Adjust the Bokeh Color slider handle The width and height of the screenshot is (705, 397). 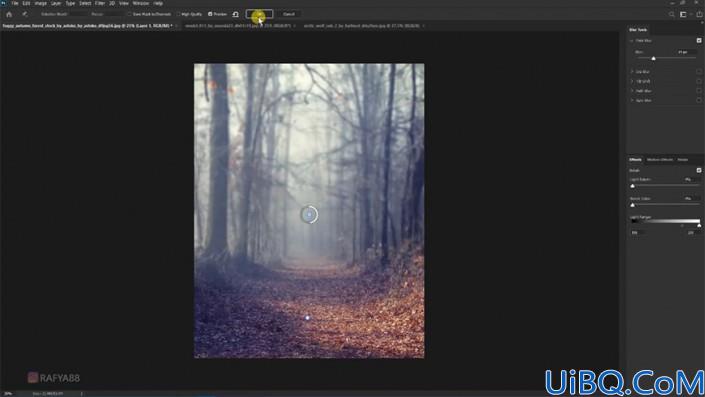pyautogui.click(x=633, y=205)
